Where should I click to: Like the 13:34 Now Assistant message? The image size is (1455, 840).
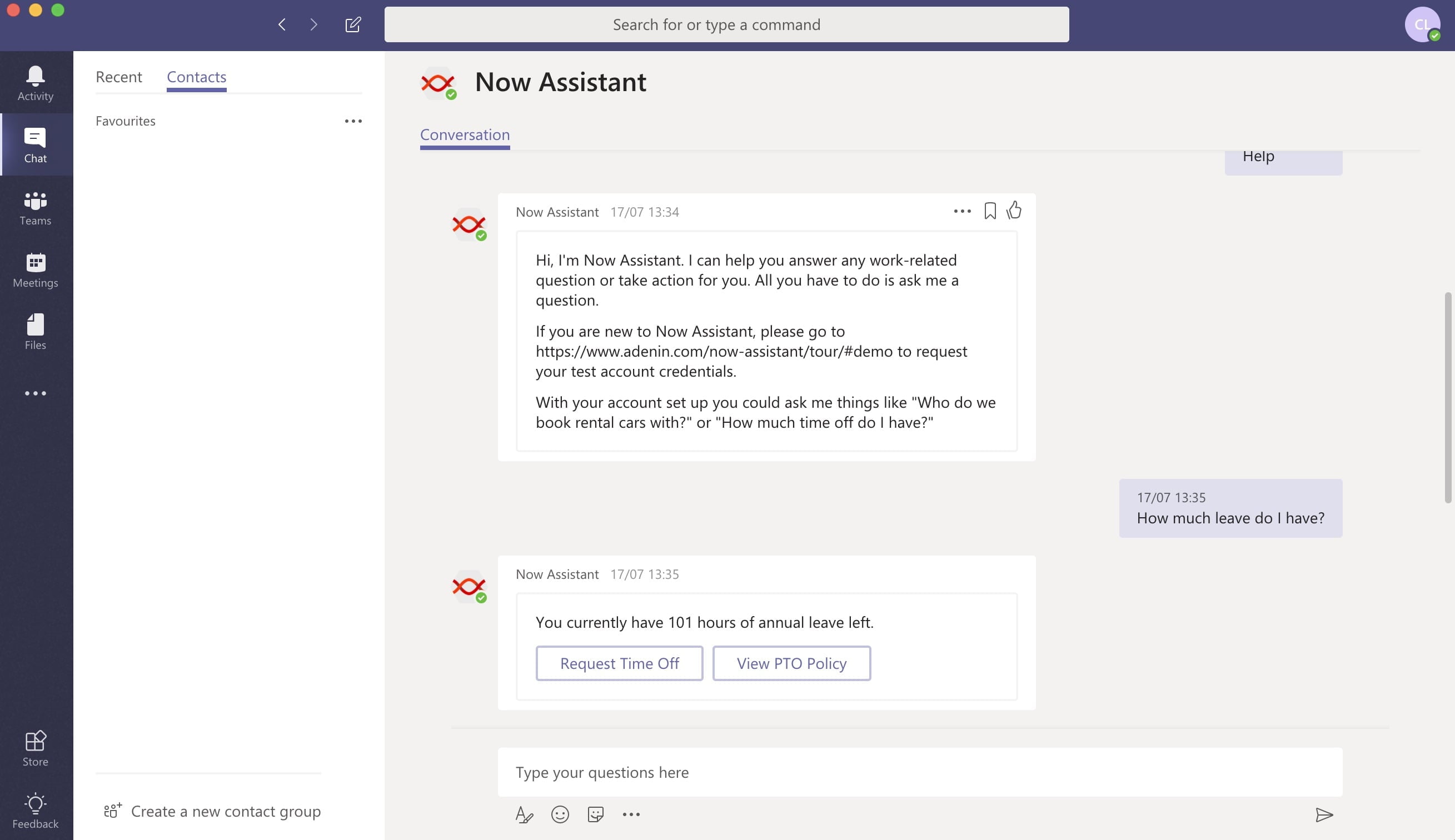(1014, 210)
